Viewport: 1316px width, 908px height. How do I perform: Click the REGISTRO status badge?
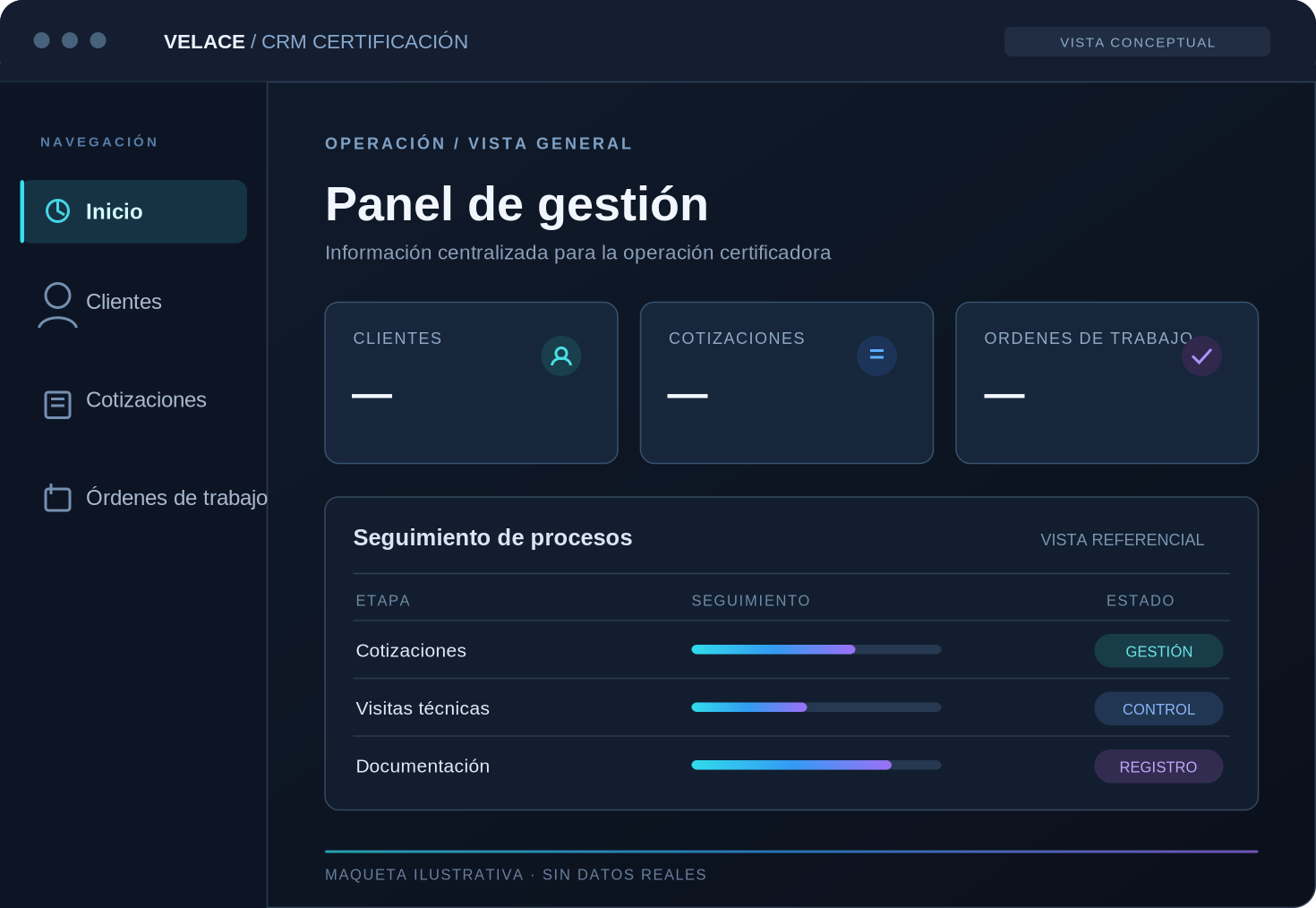click(1158, 767)
